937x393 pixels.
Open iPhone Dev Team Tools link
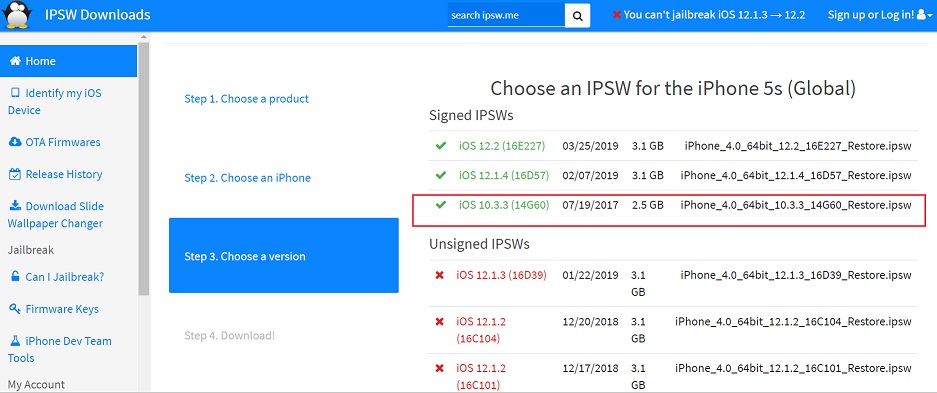60,349
